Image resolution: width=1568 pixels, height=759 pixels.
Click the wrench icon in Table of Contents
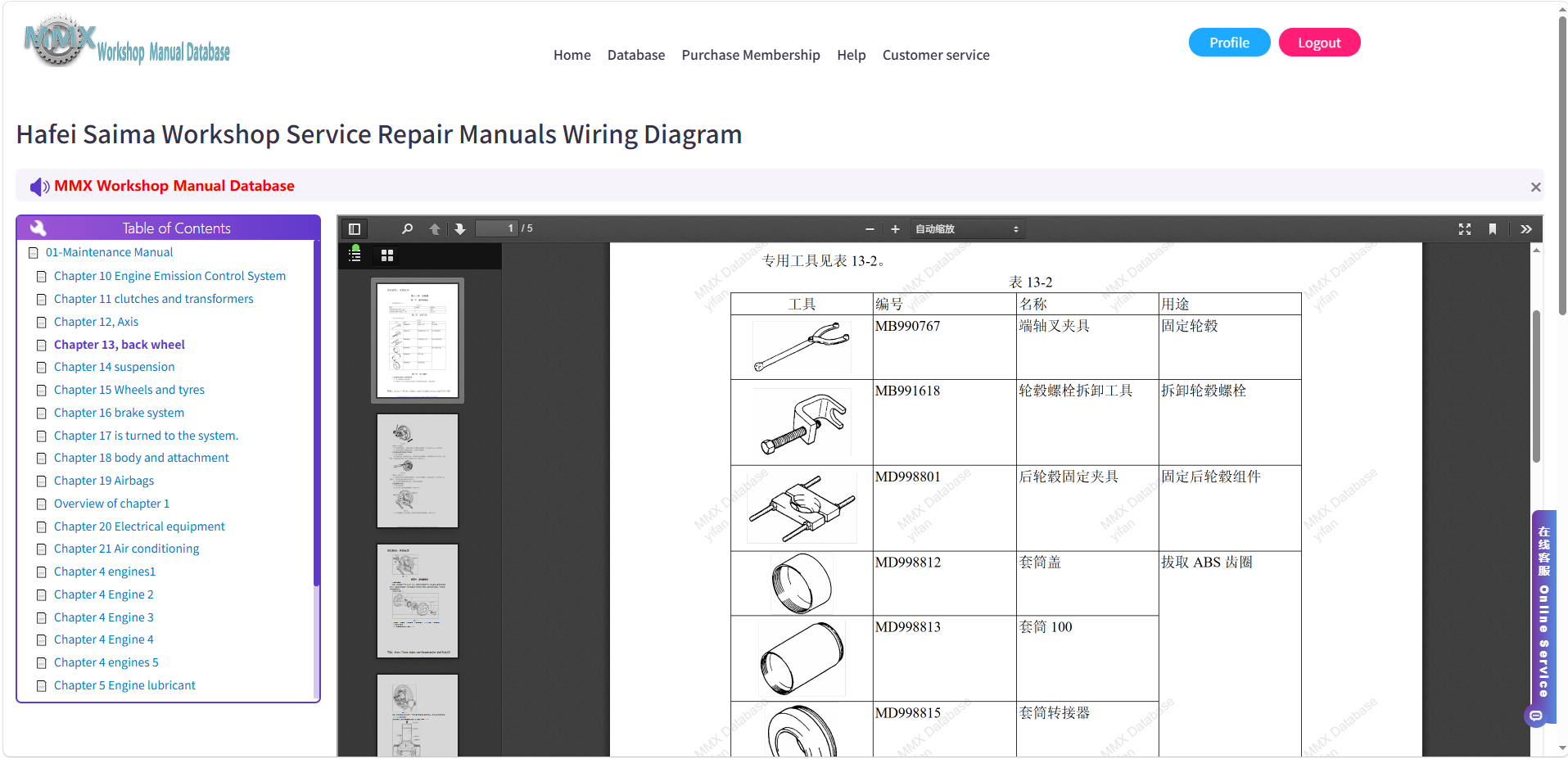coord(38,228)
